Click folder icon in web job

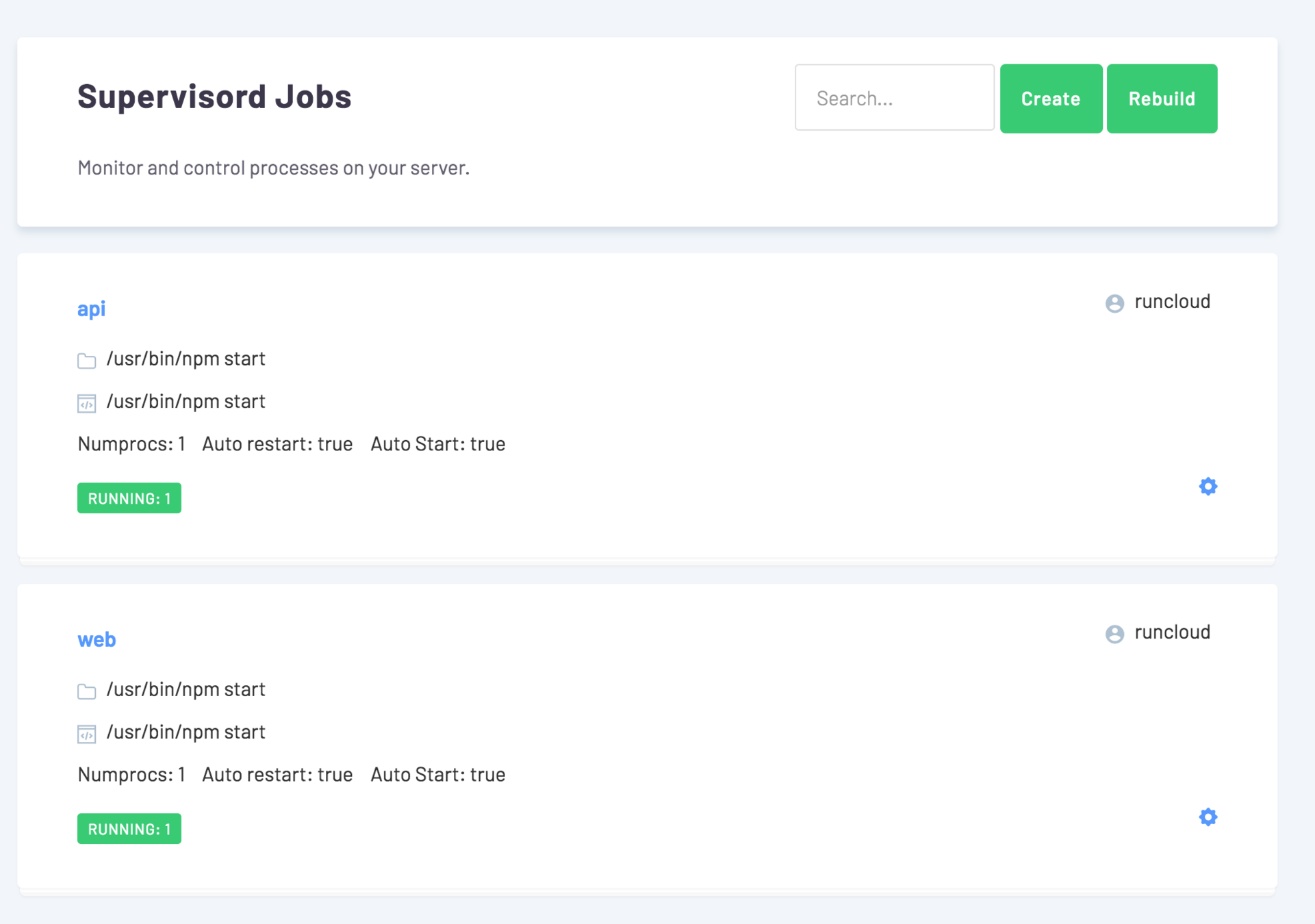[86, 691]
